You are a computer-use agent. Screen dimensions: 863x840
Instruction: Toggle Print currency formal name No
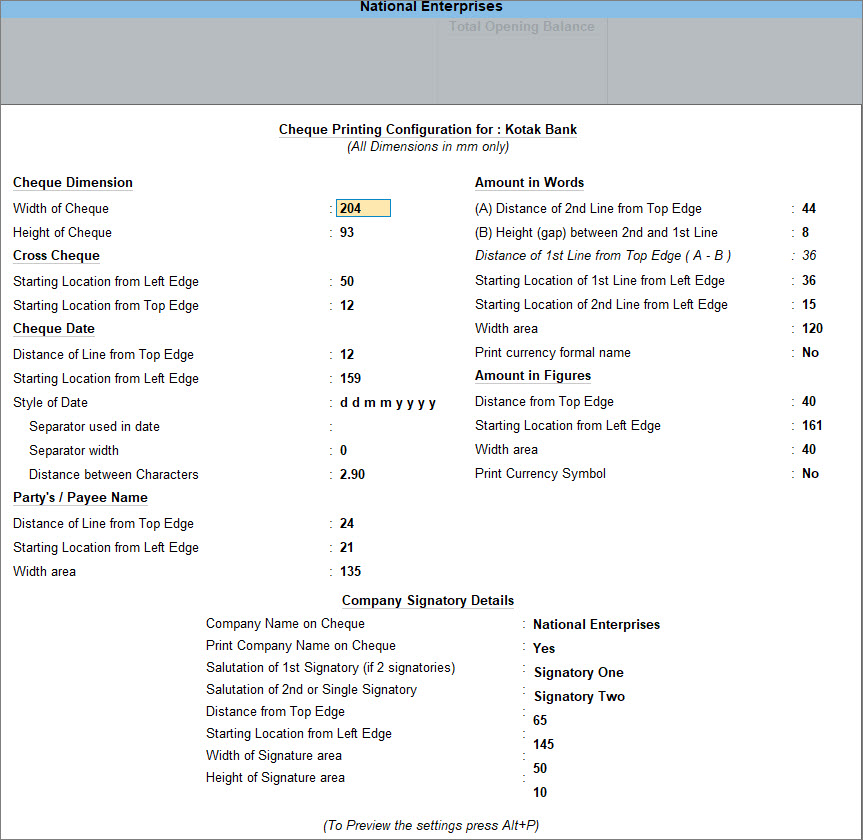click(810, 353)
